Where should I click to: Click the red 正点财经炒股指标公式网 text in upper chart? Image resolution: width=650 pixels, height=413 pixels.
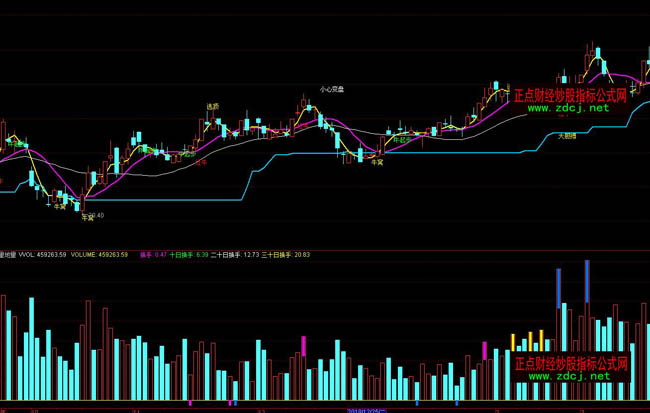(x=569, y=96)
